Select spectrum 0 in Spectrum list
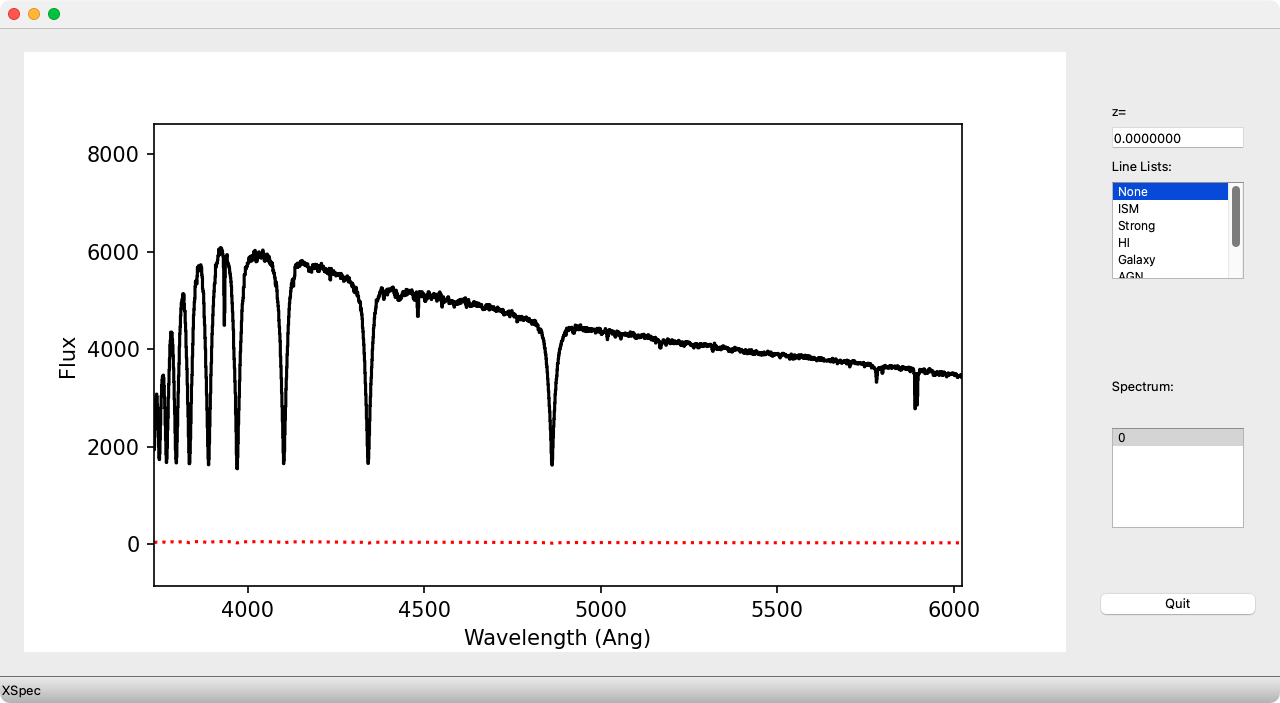 tap(1177, 438)
